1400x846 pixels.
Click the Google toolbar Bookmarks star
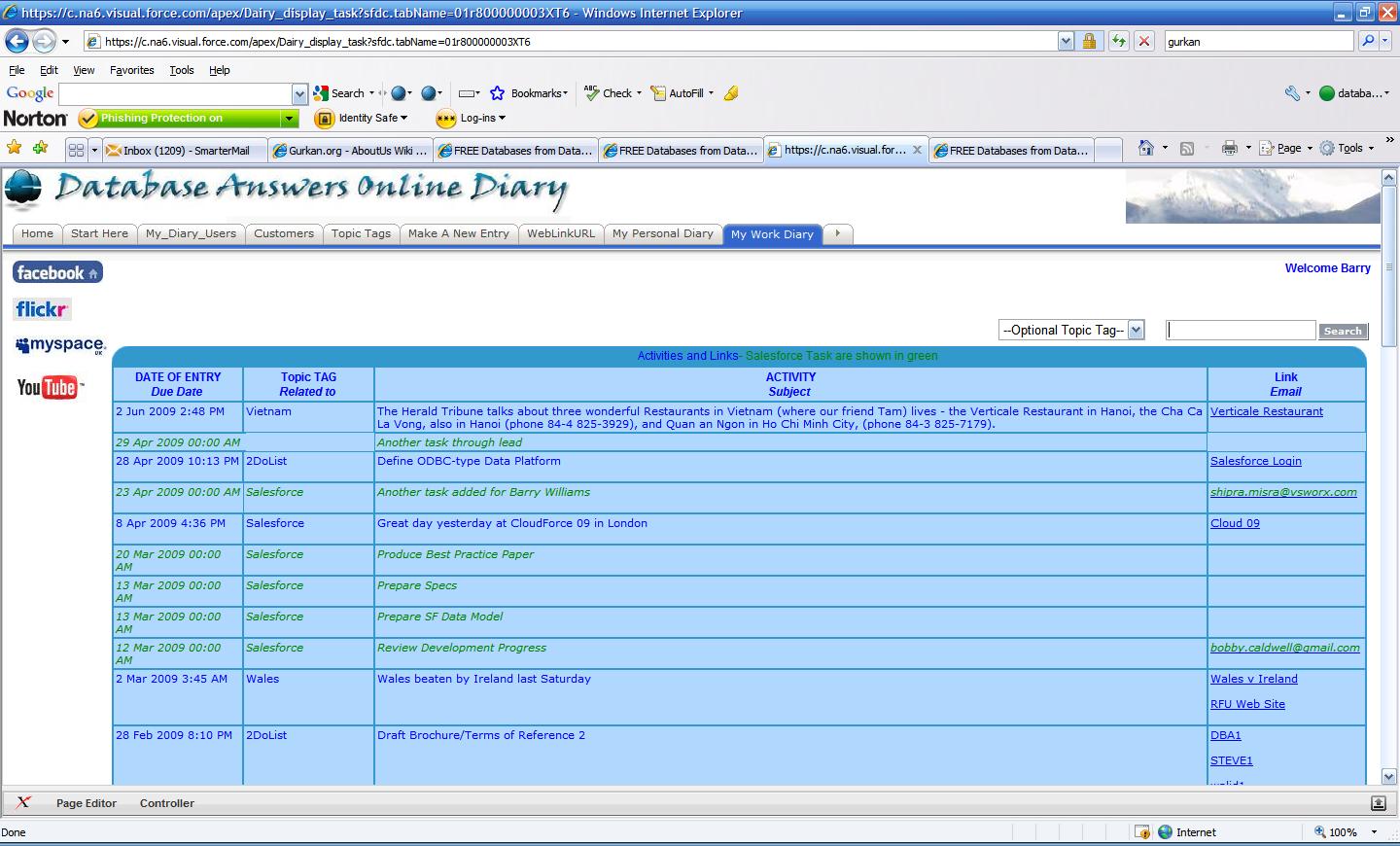pyautogui.click(x=498, y=93)
